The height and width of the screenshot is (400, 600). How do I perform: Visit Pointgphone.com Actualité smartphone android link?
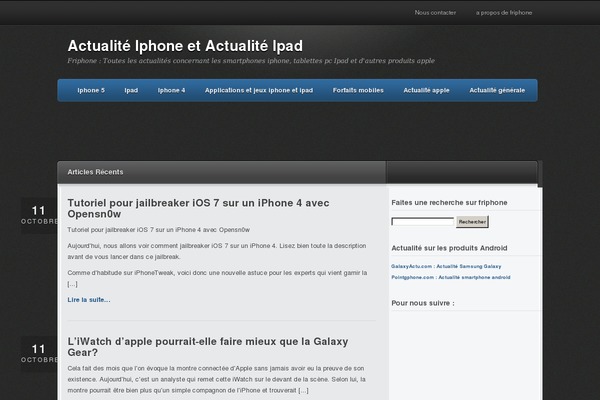451,277
